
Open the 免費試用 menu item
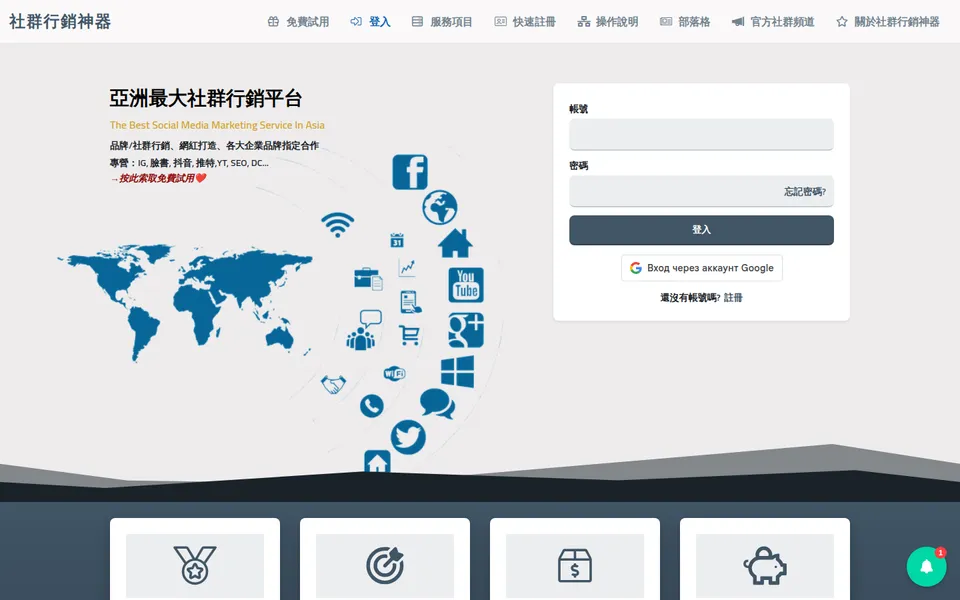click(299, 22)
